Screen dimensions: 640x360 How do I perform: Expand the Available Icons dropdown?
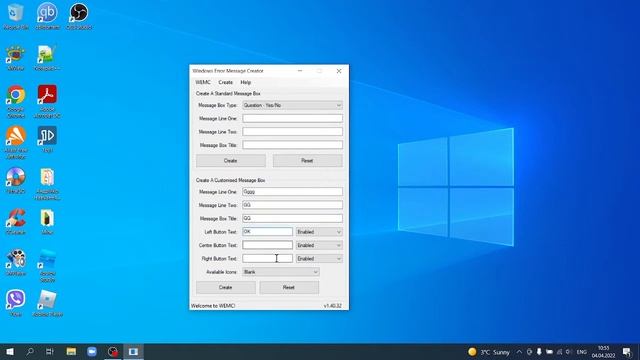[281, 272]
